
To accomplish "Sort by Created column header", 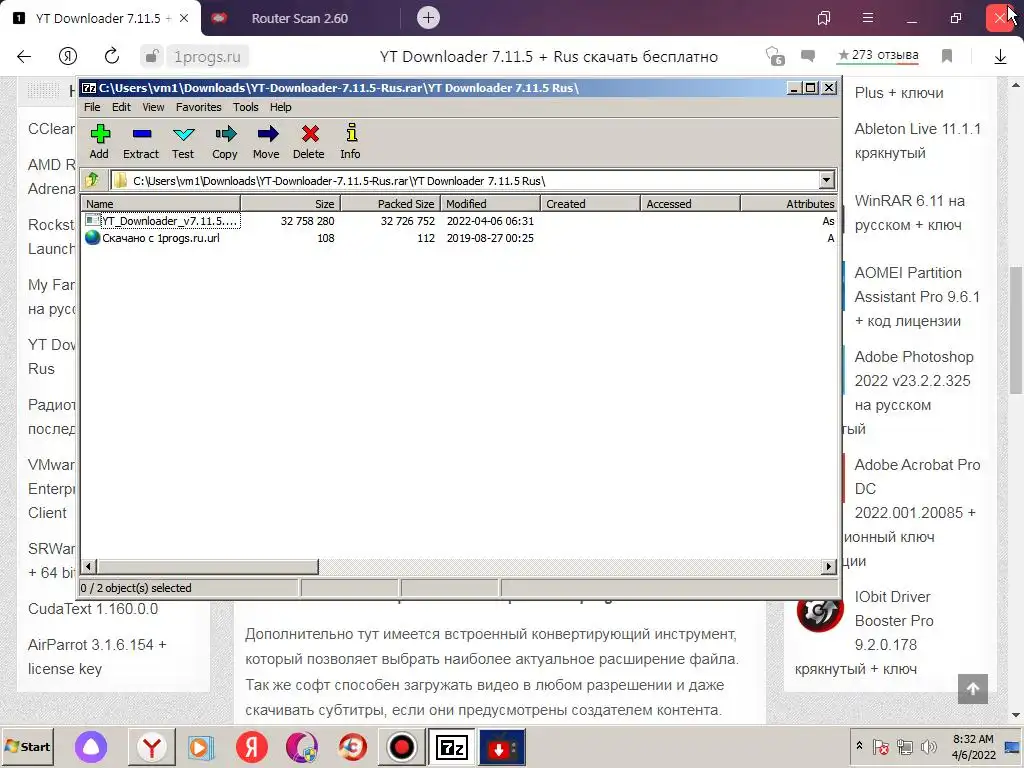I will tap(590, 204).
